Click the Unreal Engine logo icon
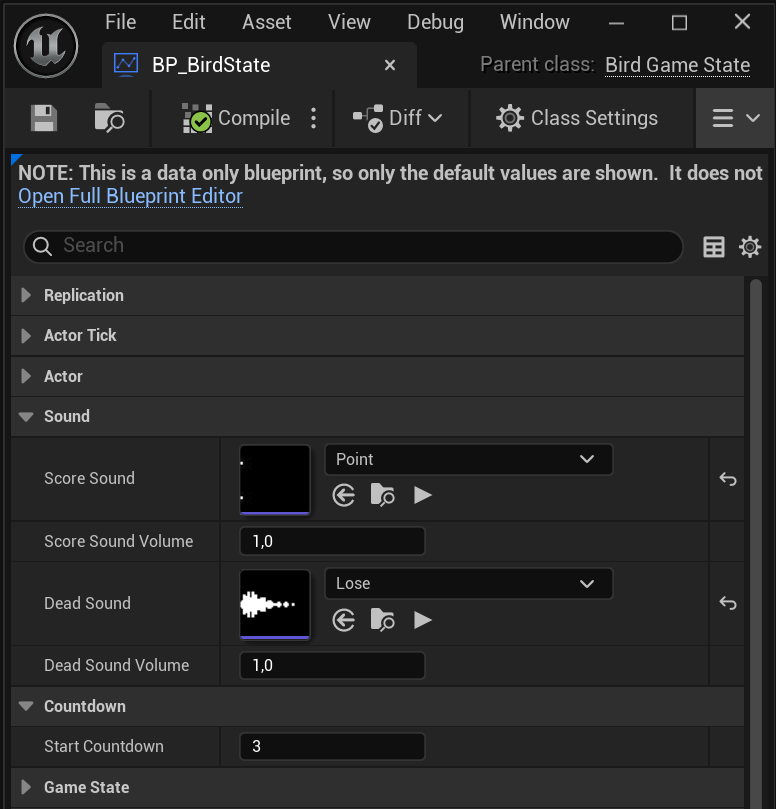Screen dimensions: 776x809 [46, 46]
